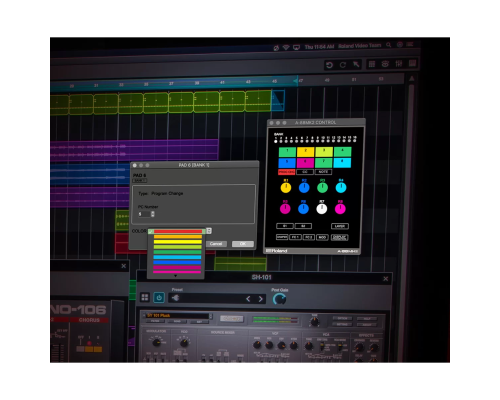
Task: Click the S2 button in A-88MK2 Control
Action: click(x=303, y=226)
